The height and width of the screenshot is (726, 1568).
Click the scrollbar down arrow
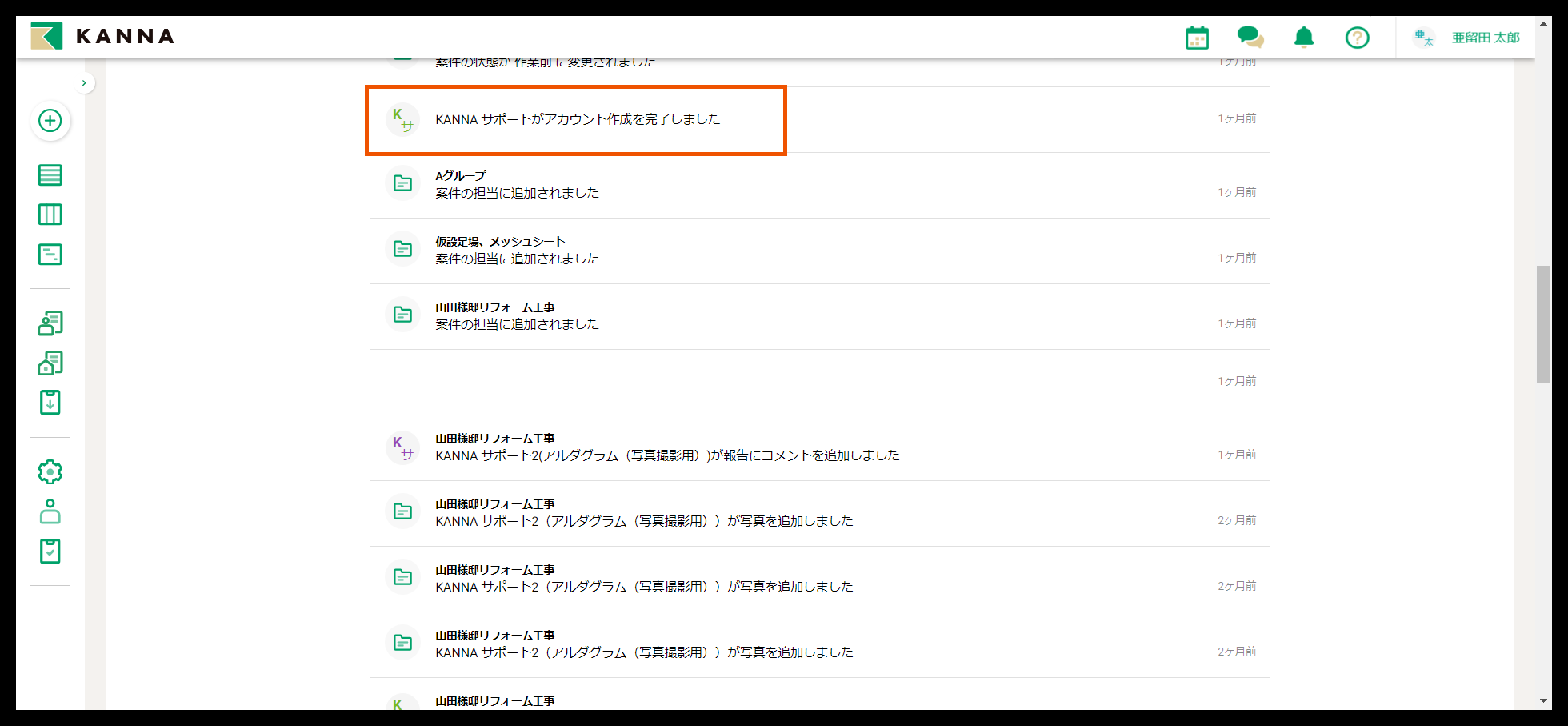point(1543,701)
